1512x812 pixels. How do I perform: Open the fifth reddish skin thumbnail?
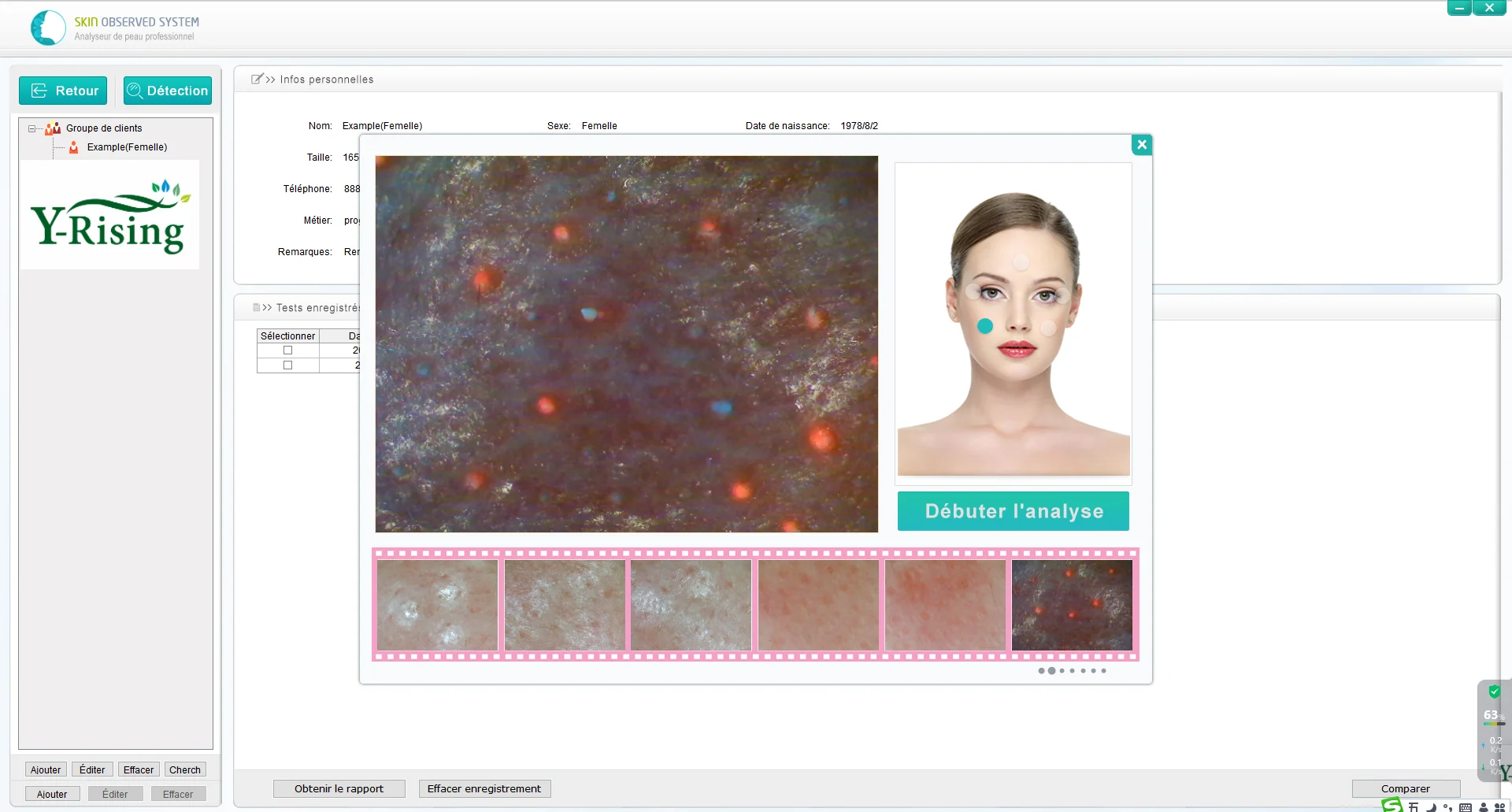[945, 605]
